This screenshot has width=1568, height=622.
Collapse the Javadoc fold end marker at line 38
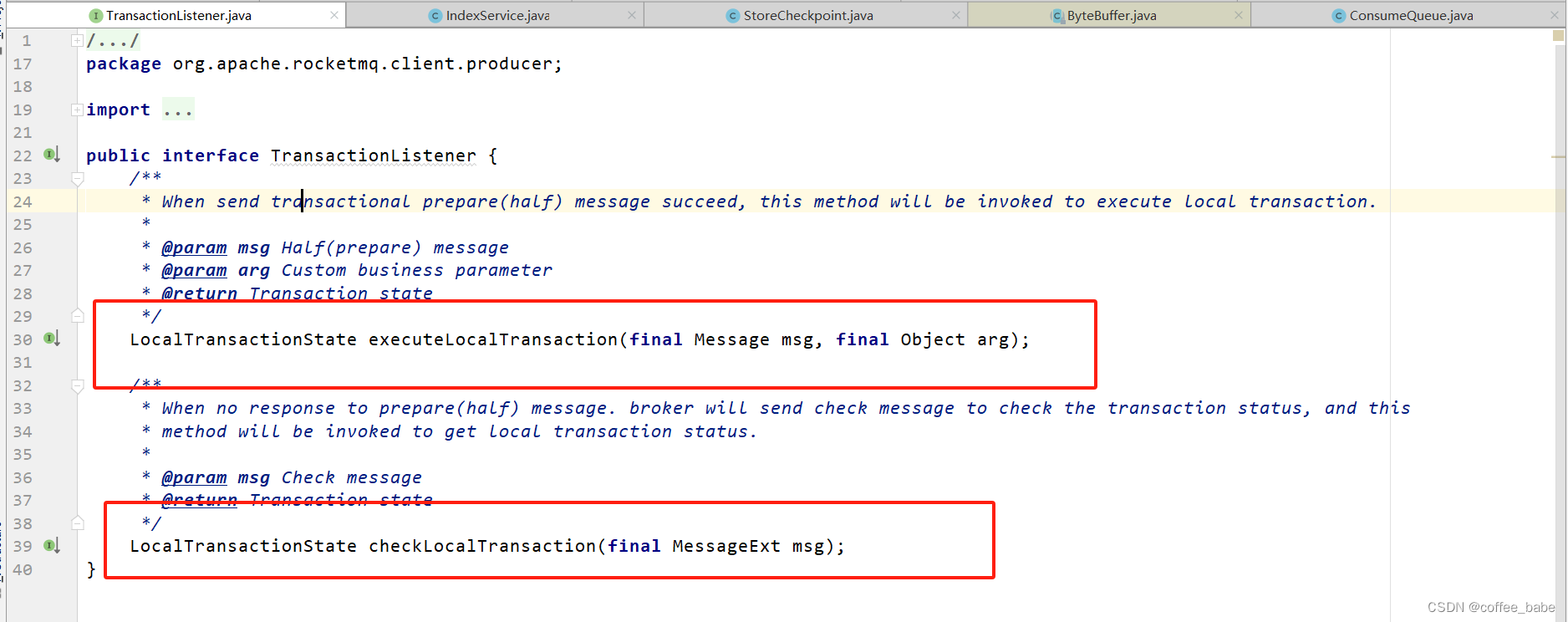[x=78, y=523]
